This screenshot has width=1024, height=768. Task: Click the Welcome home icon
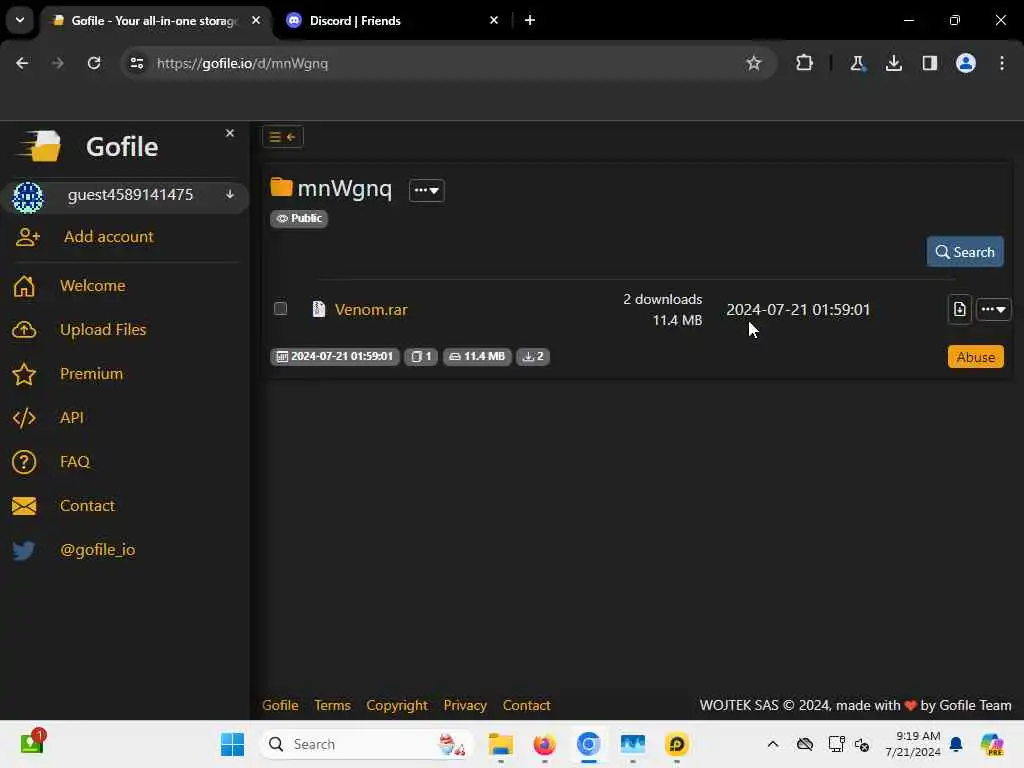(24, 286)
